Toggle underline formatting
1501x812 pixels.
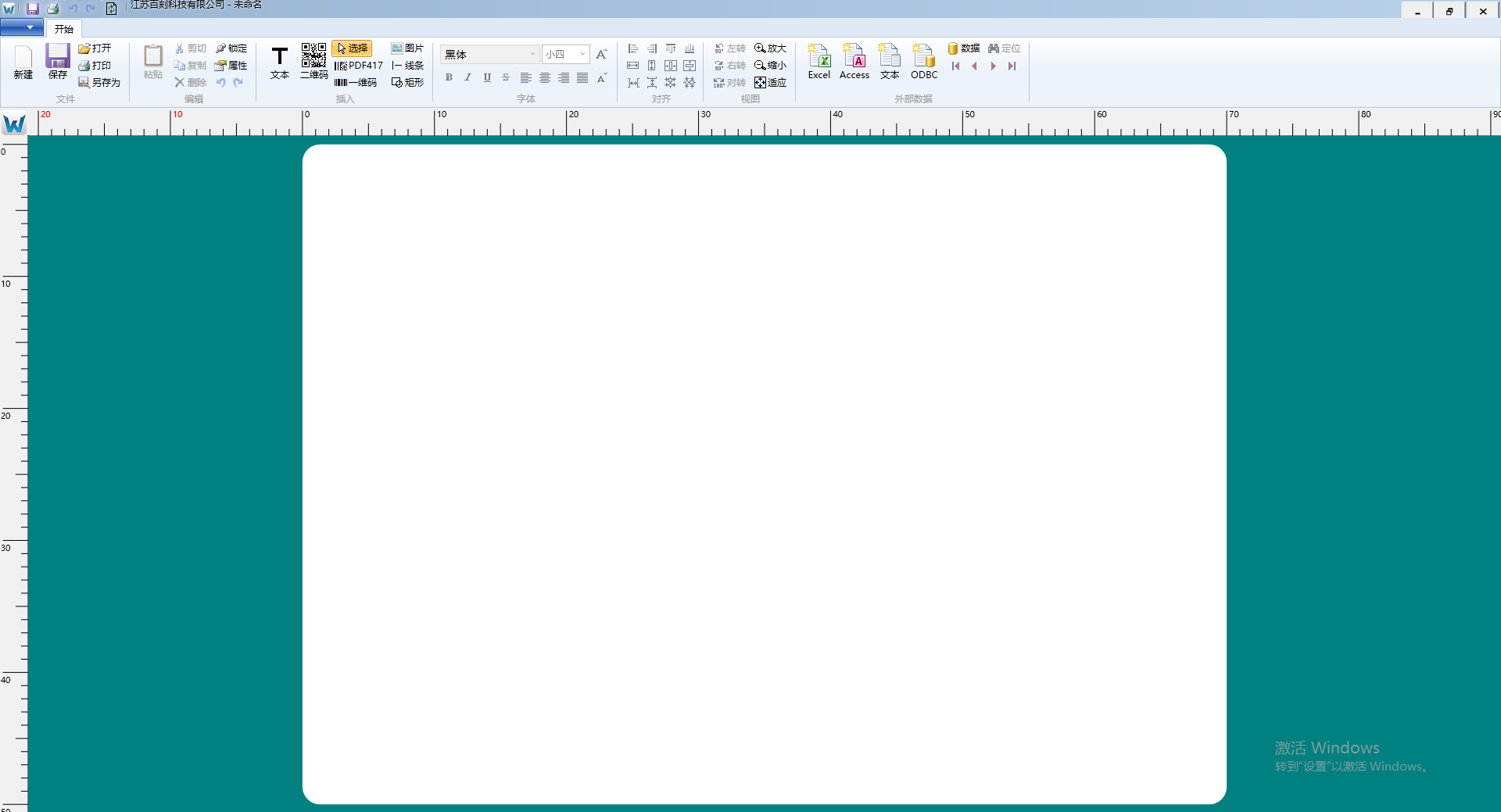pyautogui.click(x=487, y=77)
